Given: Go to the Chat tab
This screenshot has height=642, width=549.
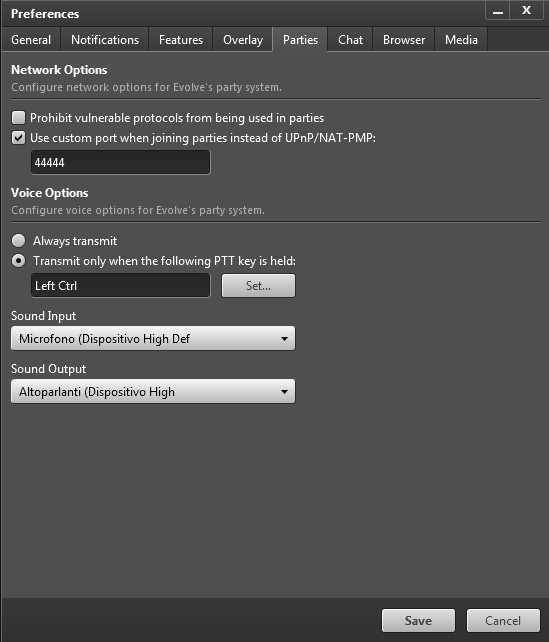Looking at the screenshot, I should [350, 40].
